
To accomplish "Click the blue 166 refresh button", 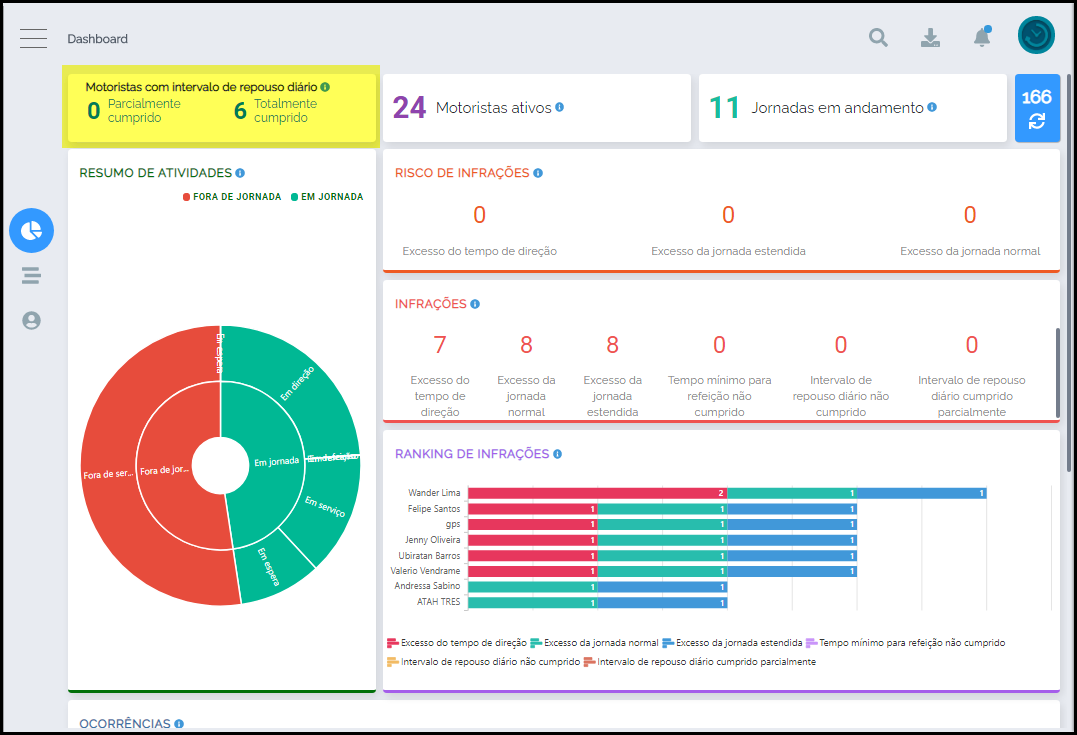I will (1037, 108).
